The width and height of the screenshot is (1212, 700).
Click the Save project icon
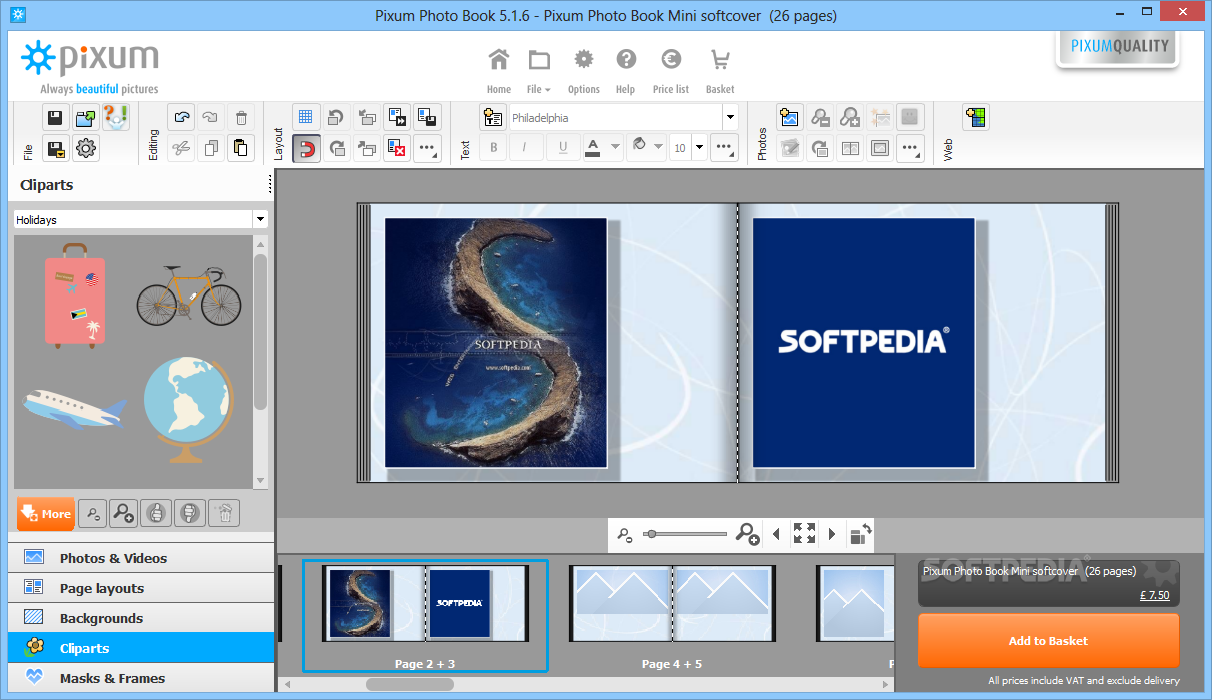pos(56,118)
